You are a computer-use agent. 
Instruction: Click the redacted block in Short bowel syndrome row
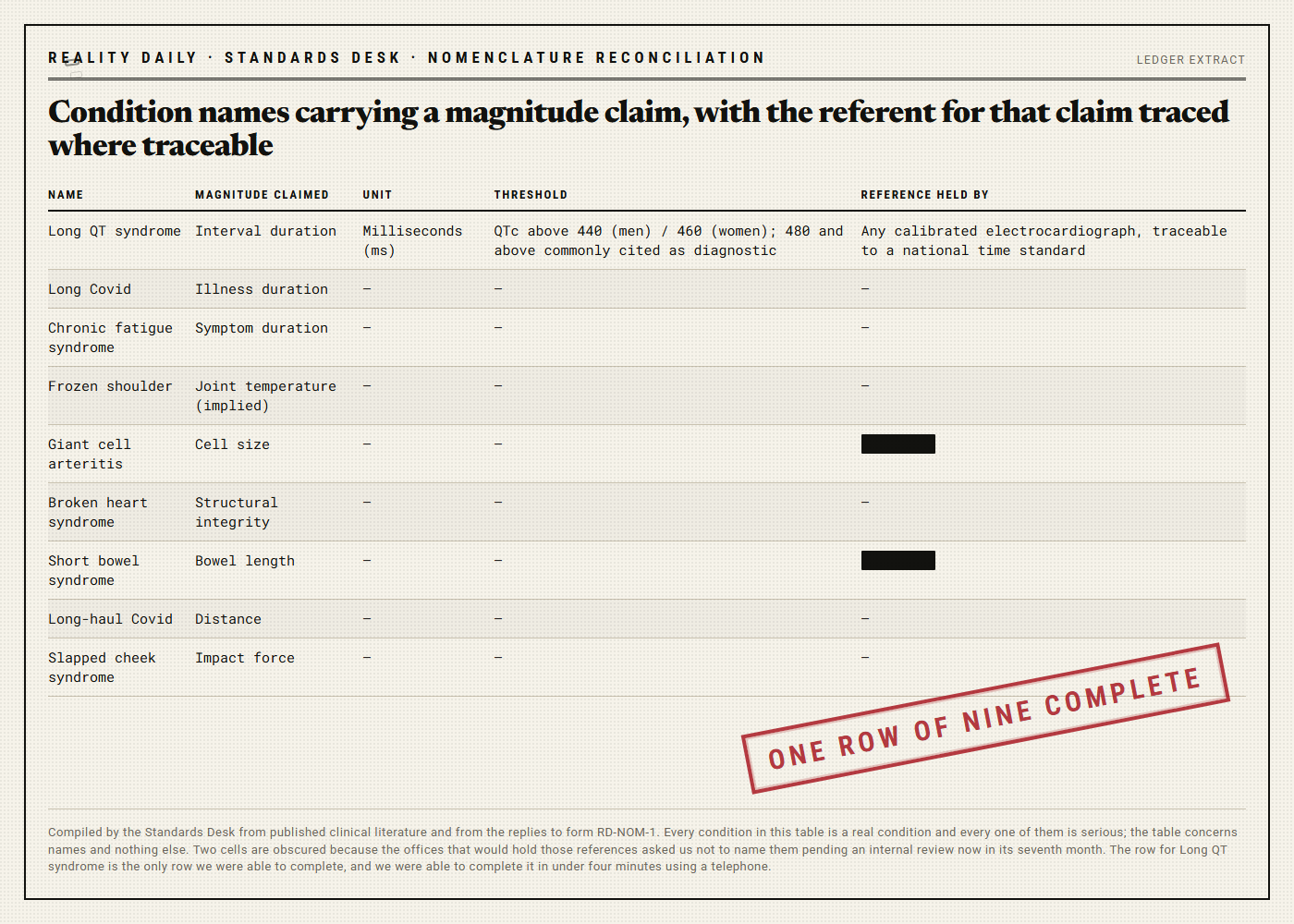tap(897, 561)
